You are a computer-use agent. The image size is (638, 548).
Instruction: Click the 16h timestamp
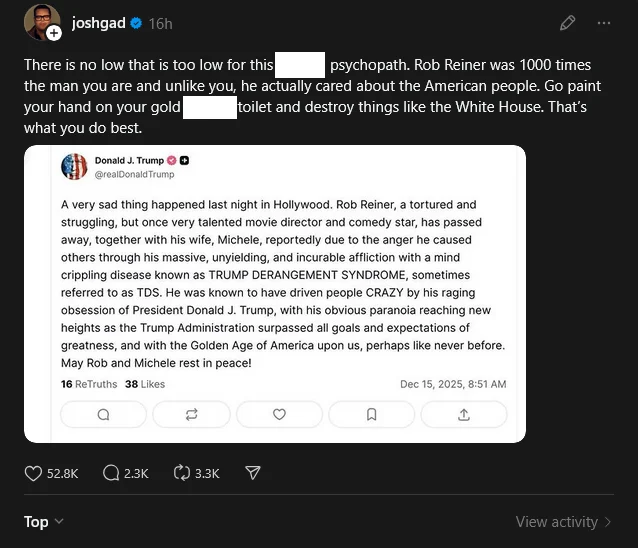click(x=160, y=22)
